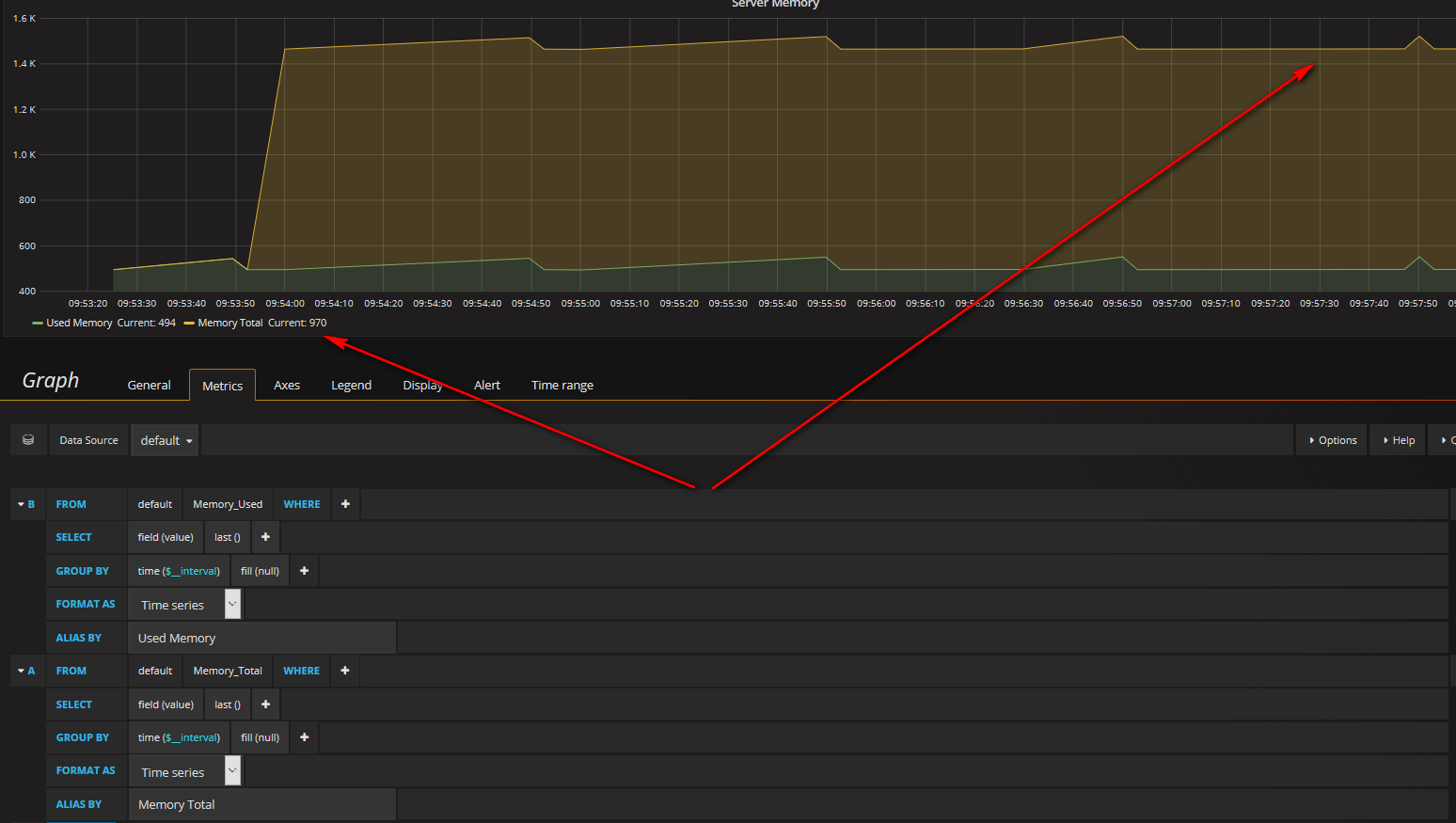Click the fill (null) segment in query A
This screenshot has width=1456, height=823.
[260, 737]
